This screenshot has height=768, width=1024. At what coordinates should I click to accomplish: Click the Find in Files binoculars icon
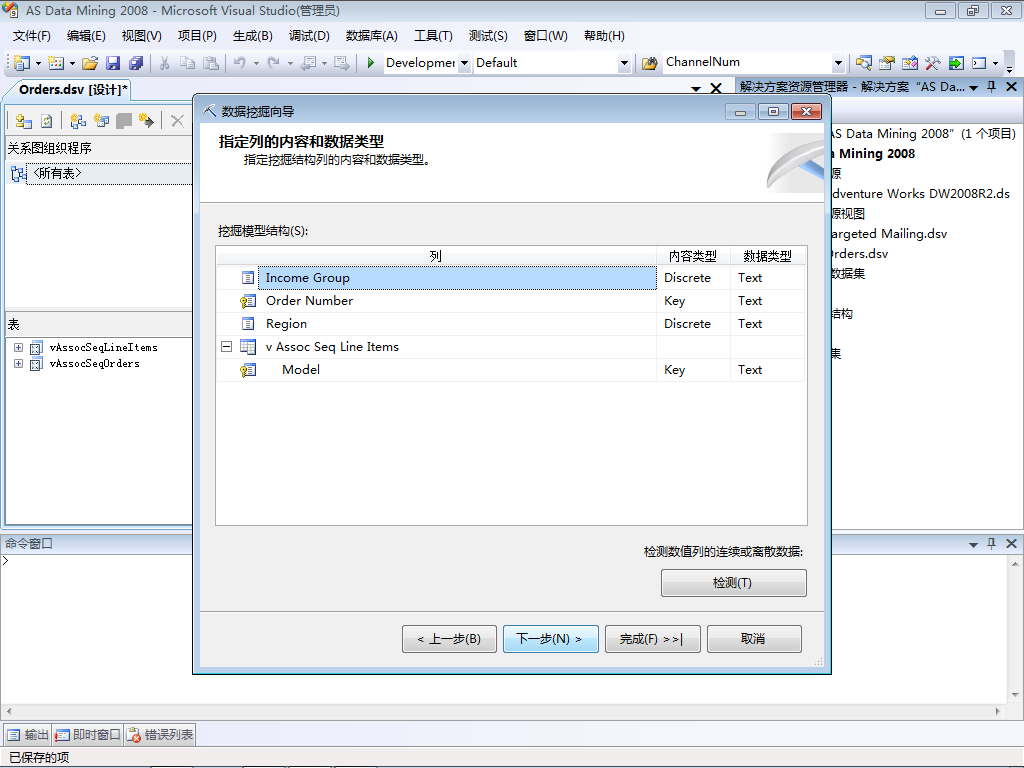pyautogui.click(x=649, y=63)
